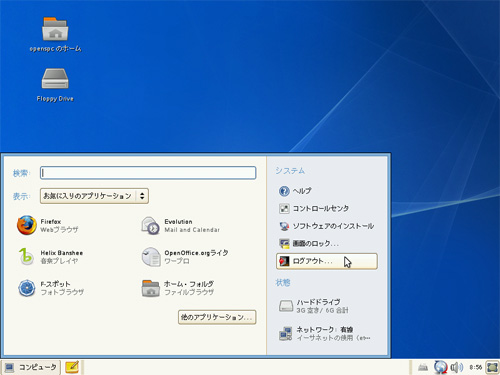
Task: Choose Lock Screen from System list
Action: [x=309, y=244]
